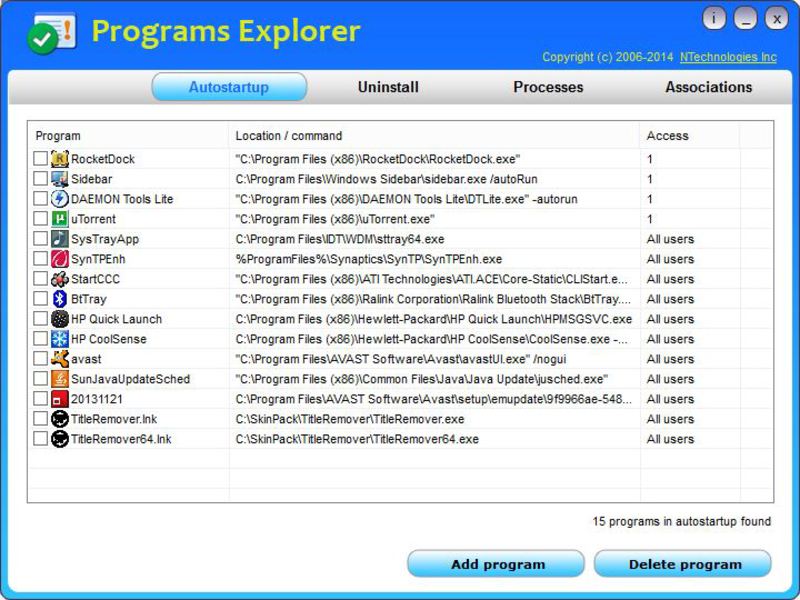Select the avastUI.exe /nogui command
The width and height of the screenshot is (800, 600).
click(401, 359)
